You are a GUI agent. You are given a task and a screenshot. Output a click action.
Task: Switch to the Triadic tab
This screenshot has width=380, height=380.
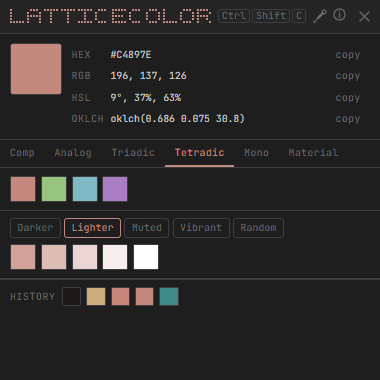pyautogui.click(x=133, y=153)
